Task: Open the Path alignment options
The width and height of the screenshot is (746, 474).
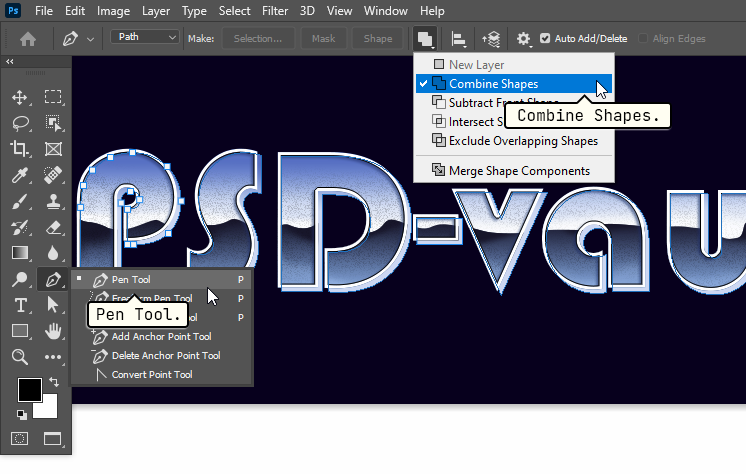Action: tap(459, 39)
